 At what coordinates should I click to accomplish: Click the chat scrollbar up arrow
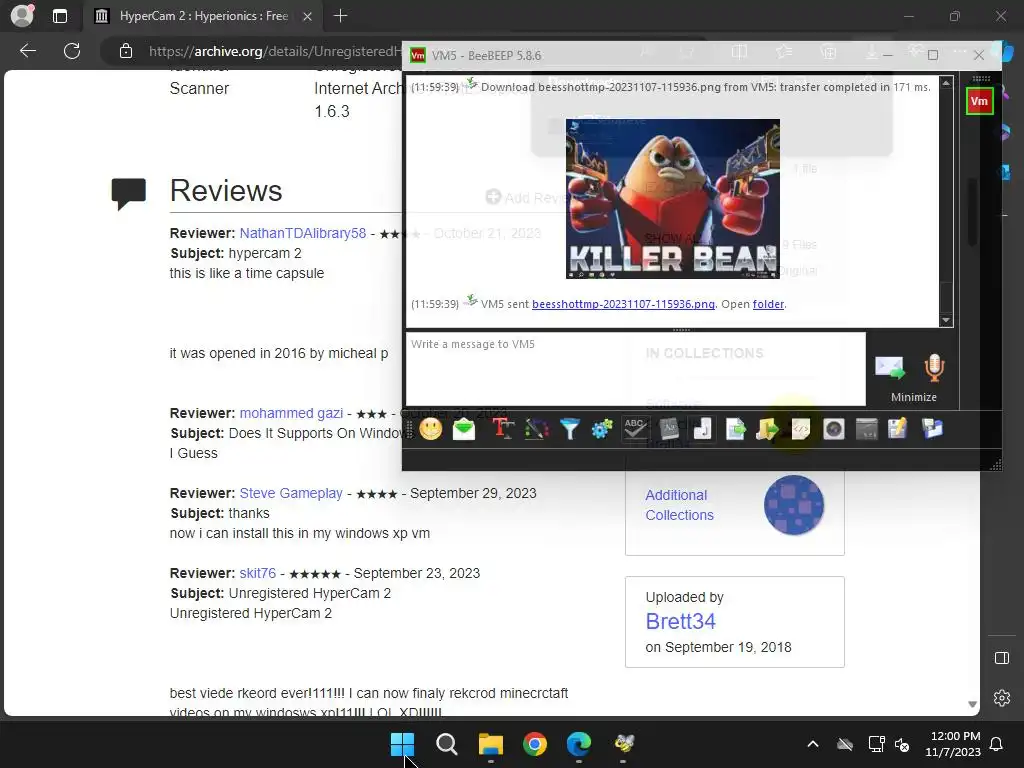coord(946,83)
